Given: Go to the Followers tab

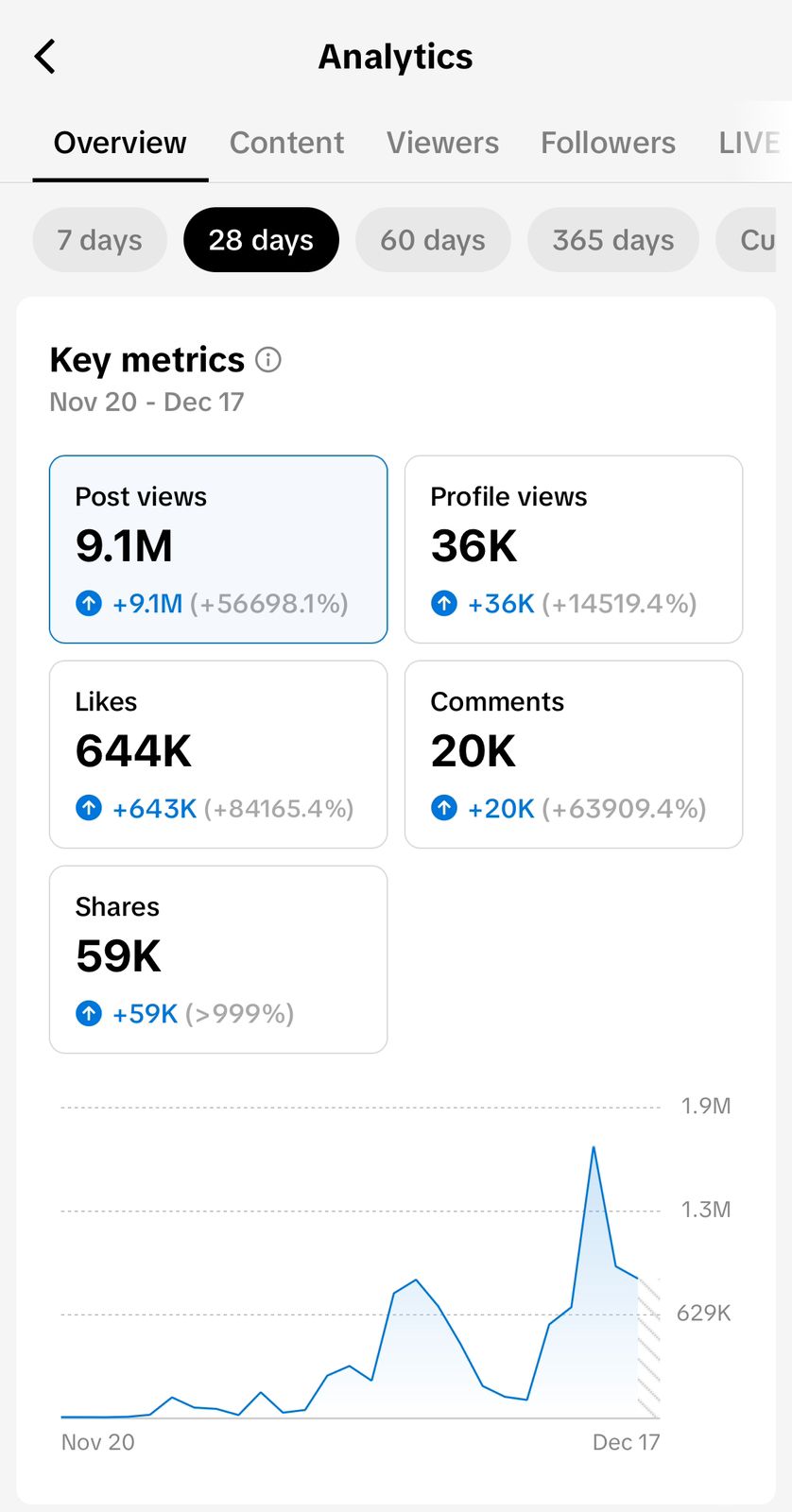Looking at the screenshot, I should click(608, 143).
